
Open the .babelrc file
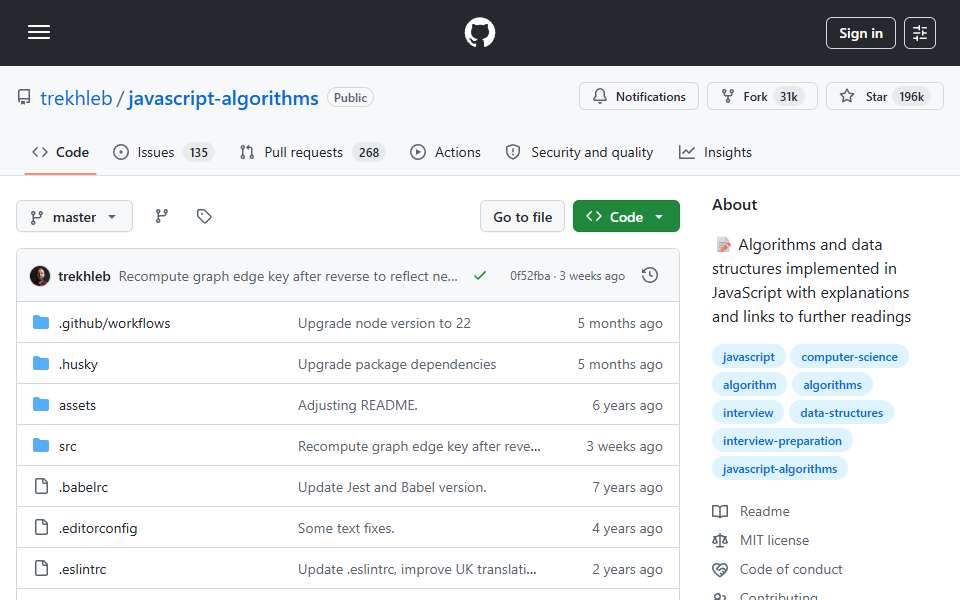tap(83, 487)
